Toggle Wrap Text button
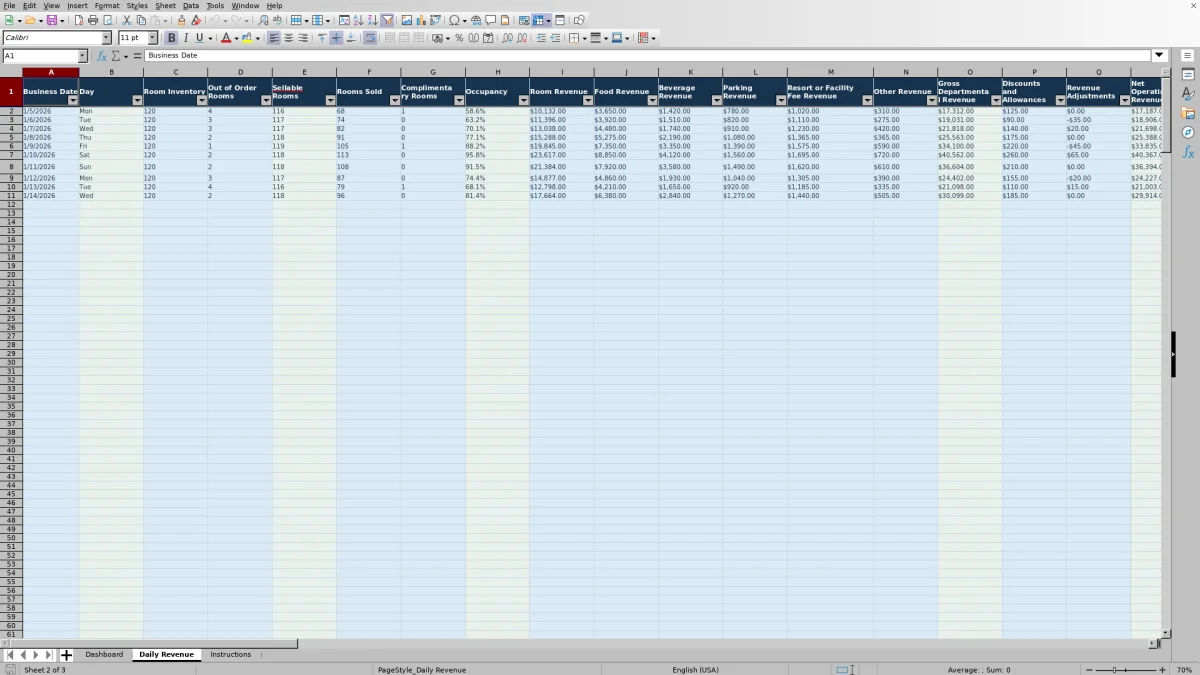Image resolution: width=1200 pixels, height=675 pixels. point(370,38)
